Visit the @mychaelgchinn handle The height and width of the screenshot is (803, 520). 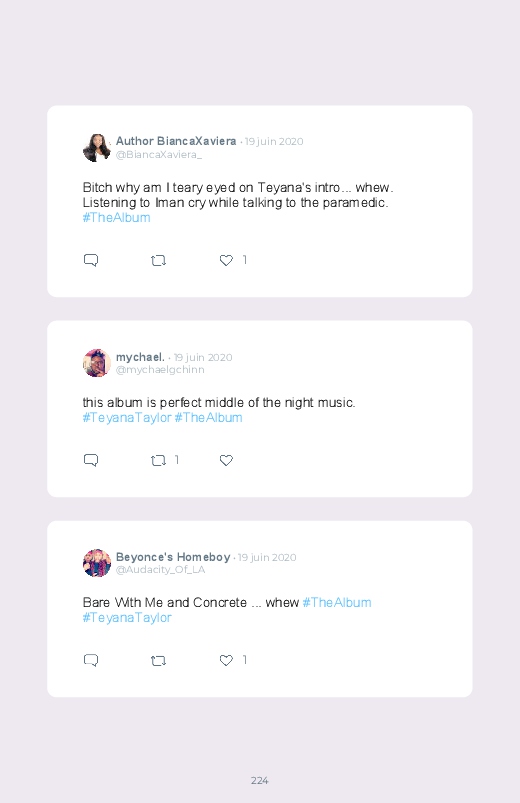point(160,370)
